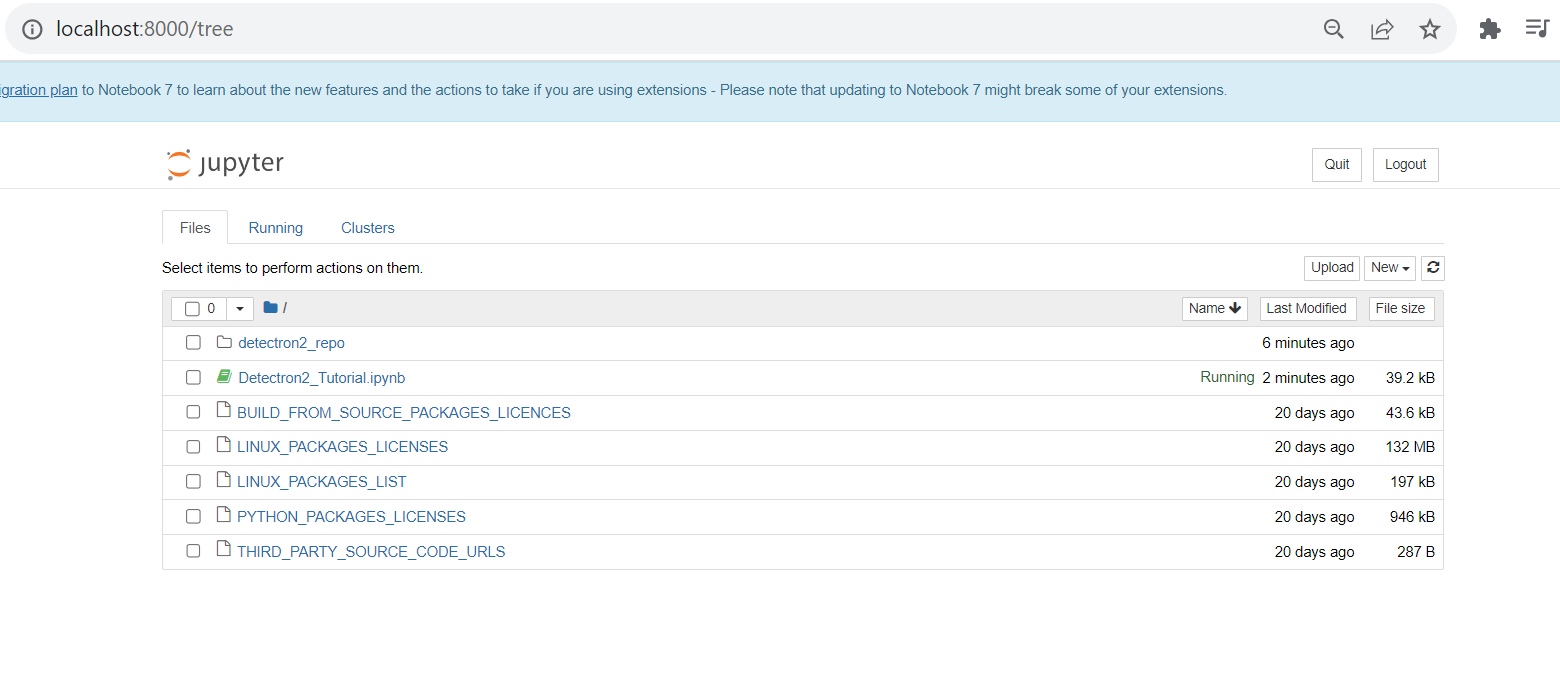1560x697 pixels.
Task: Log out with the Logout button
Action: (1406, 164)
